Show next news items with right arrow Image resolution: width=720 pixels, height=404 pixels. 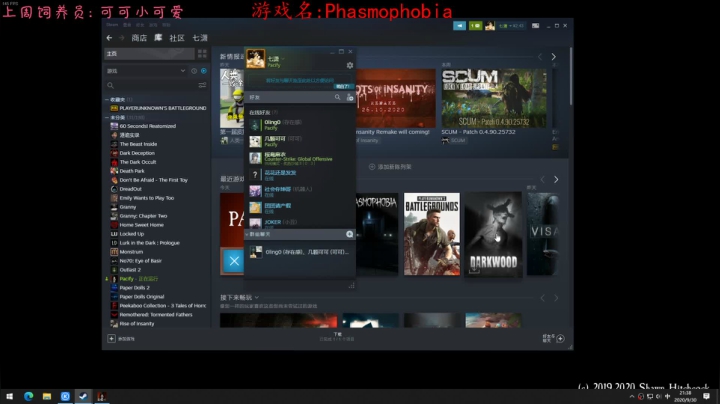pyautogui.click(x=553, y=56)
